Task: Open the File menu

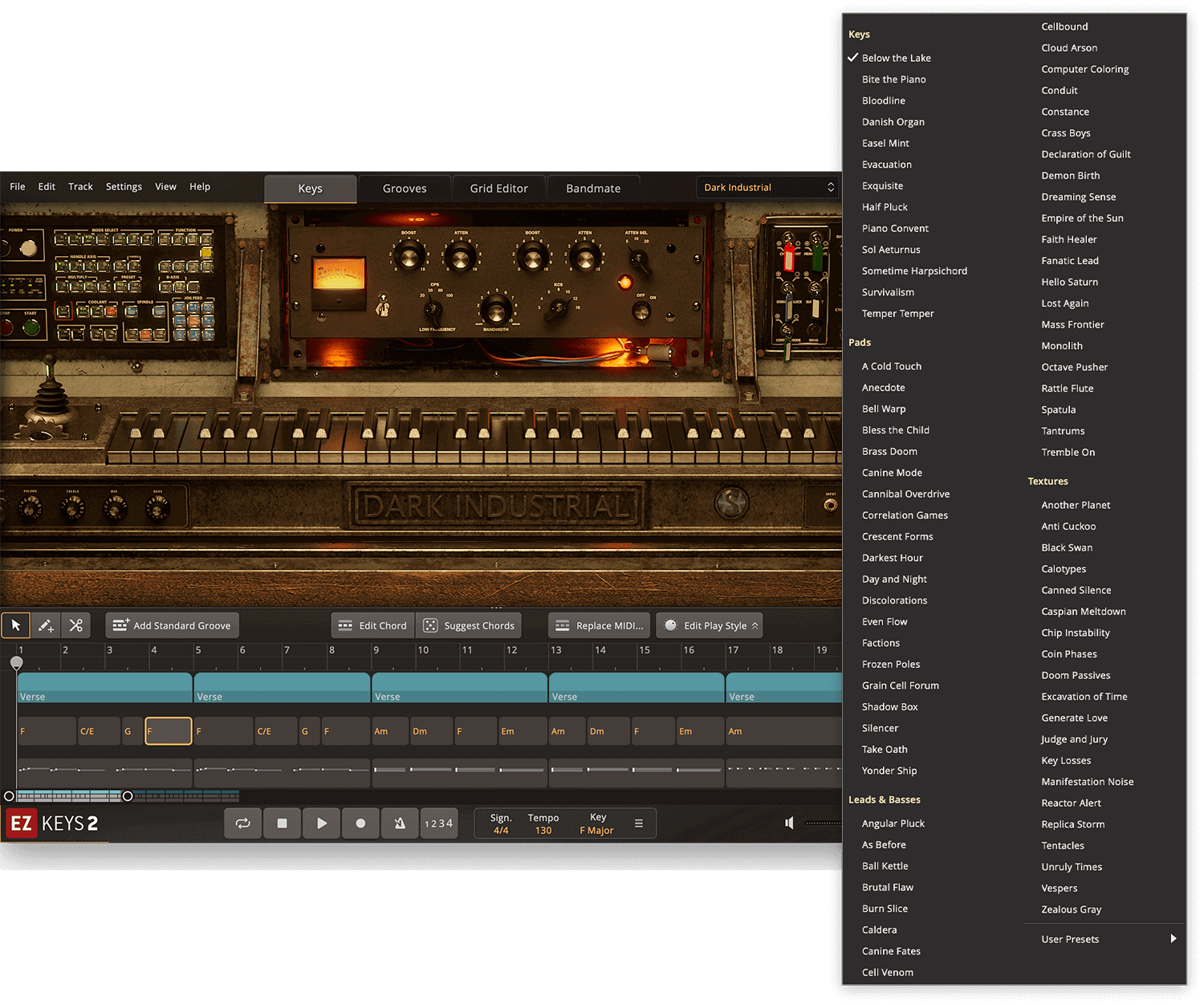Action: click(x=18, y=186)
